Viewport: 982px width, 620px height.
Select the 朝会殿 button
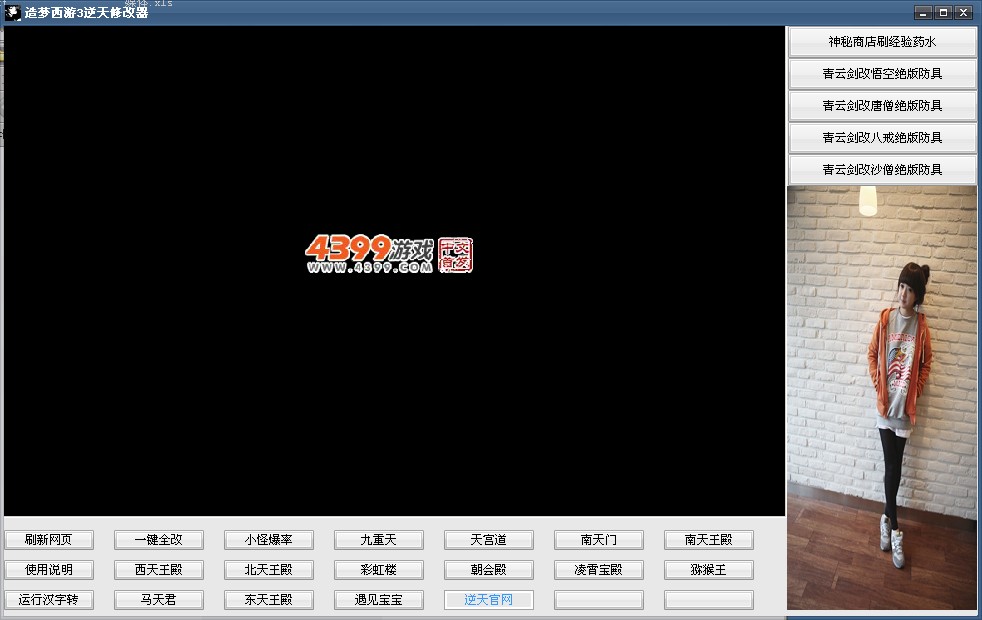[x=488, y=570]
